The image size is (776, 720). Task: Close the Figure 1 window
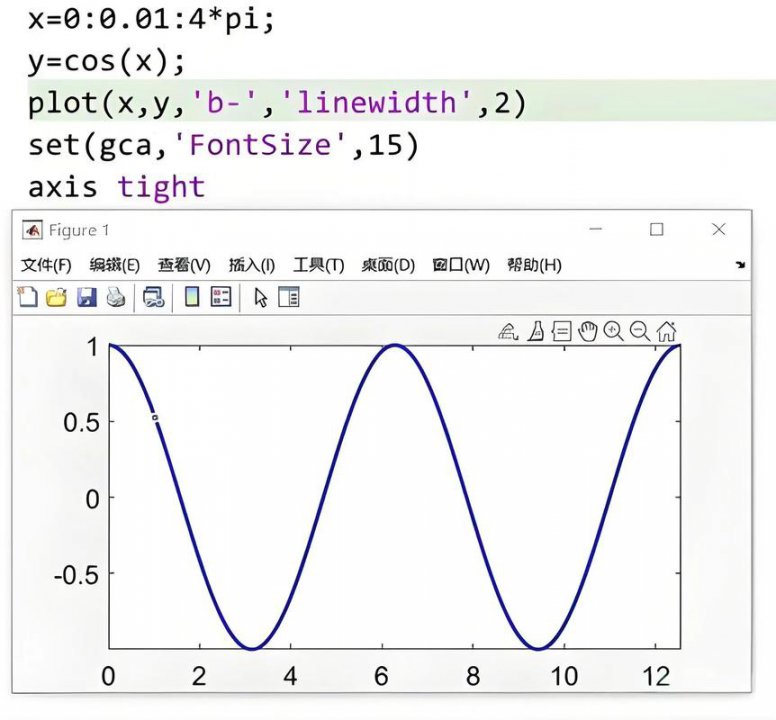point(719,229)
